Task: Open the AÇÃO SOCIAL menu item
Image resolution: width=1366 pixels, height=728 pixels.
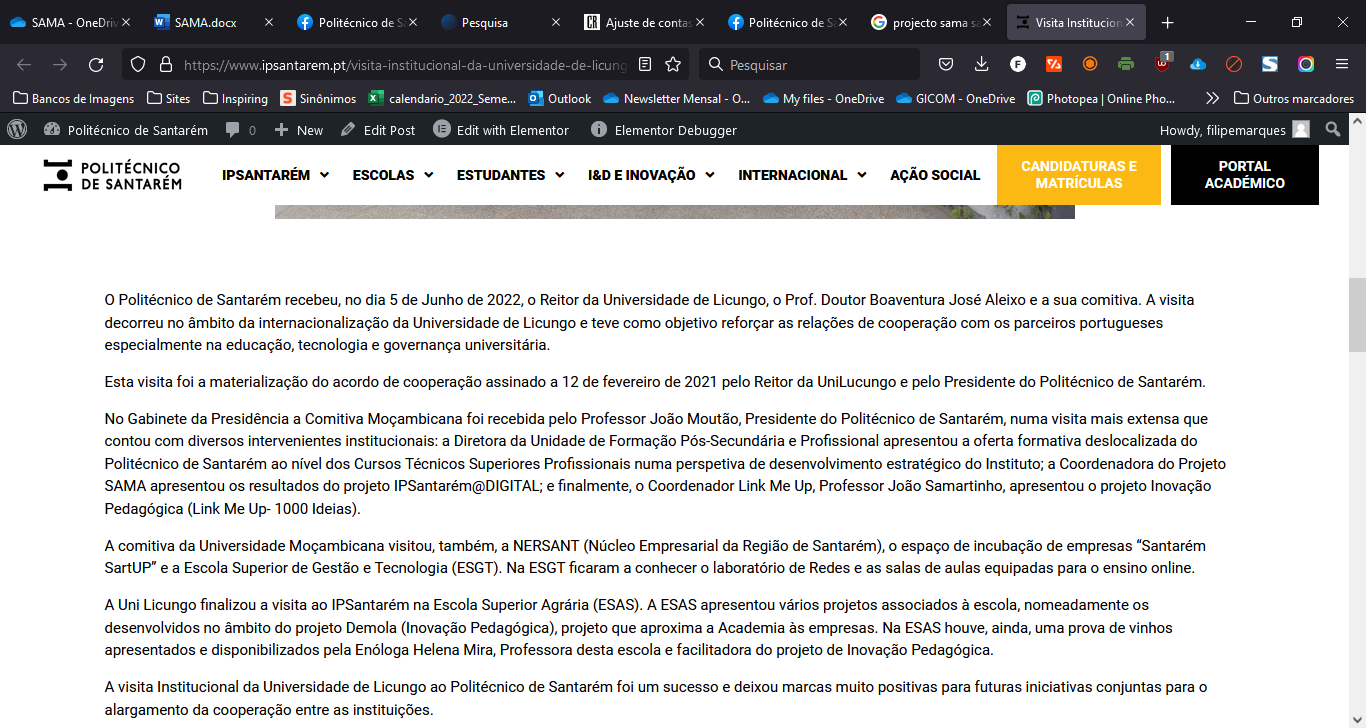Action: [x=935, y=175]
